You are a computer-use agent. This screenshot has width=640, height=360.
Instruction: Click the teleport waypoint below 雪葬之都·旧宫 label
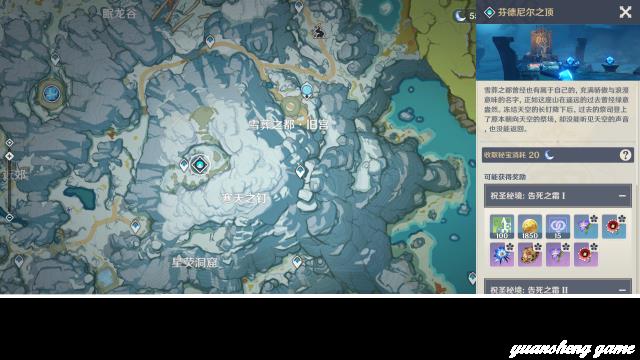coord(300,171)
